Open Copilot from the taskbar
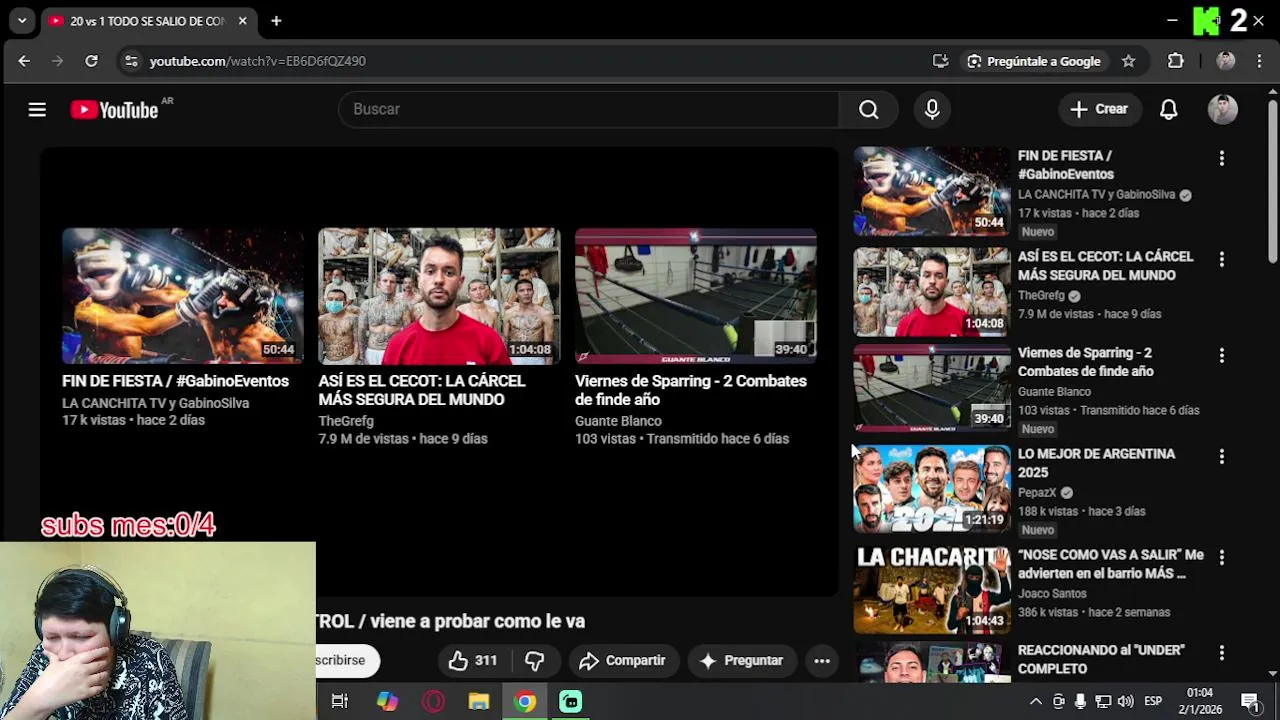This screenshot has width=1280, height=720. click(387, 701)
